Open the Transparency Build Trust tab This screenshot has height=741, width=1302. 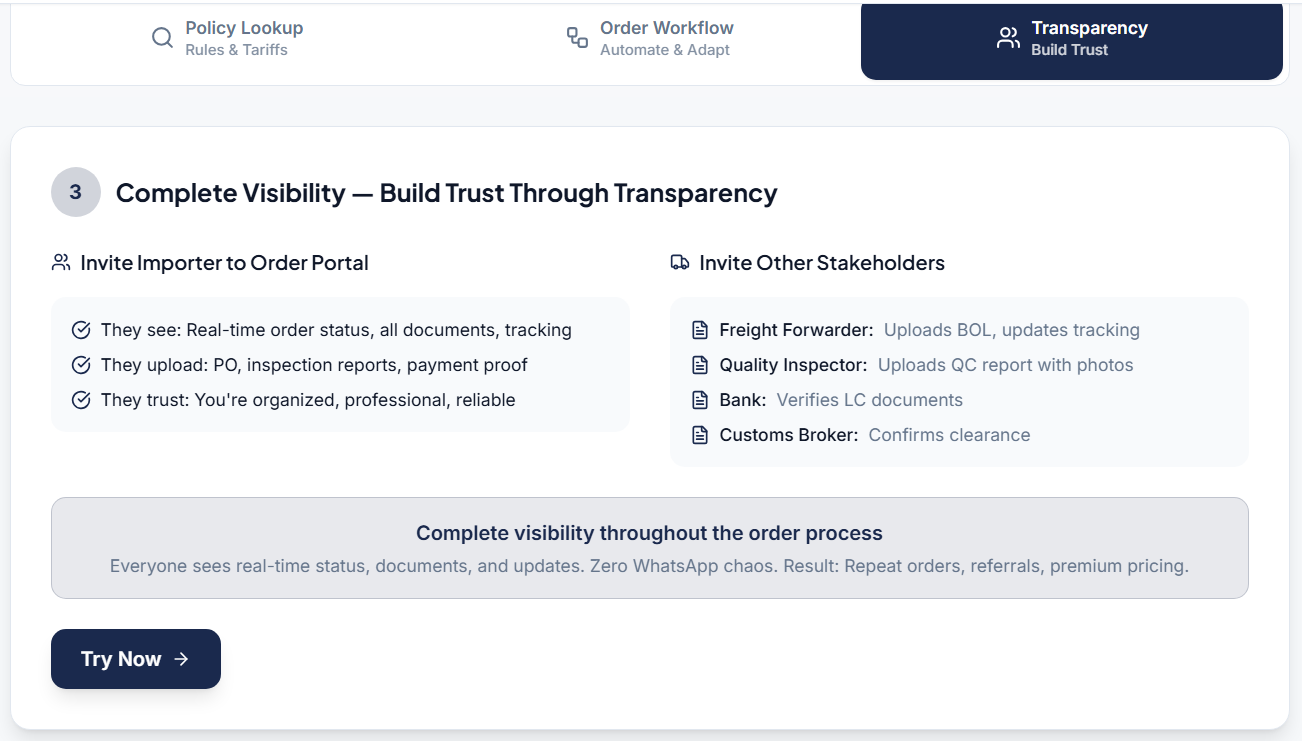point(1071,40)
